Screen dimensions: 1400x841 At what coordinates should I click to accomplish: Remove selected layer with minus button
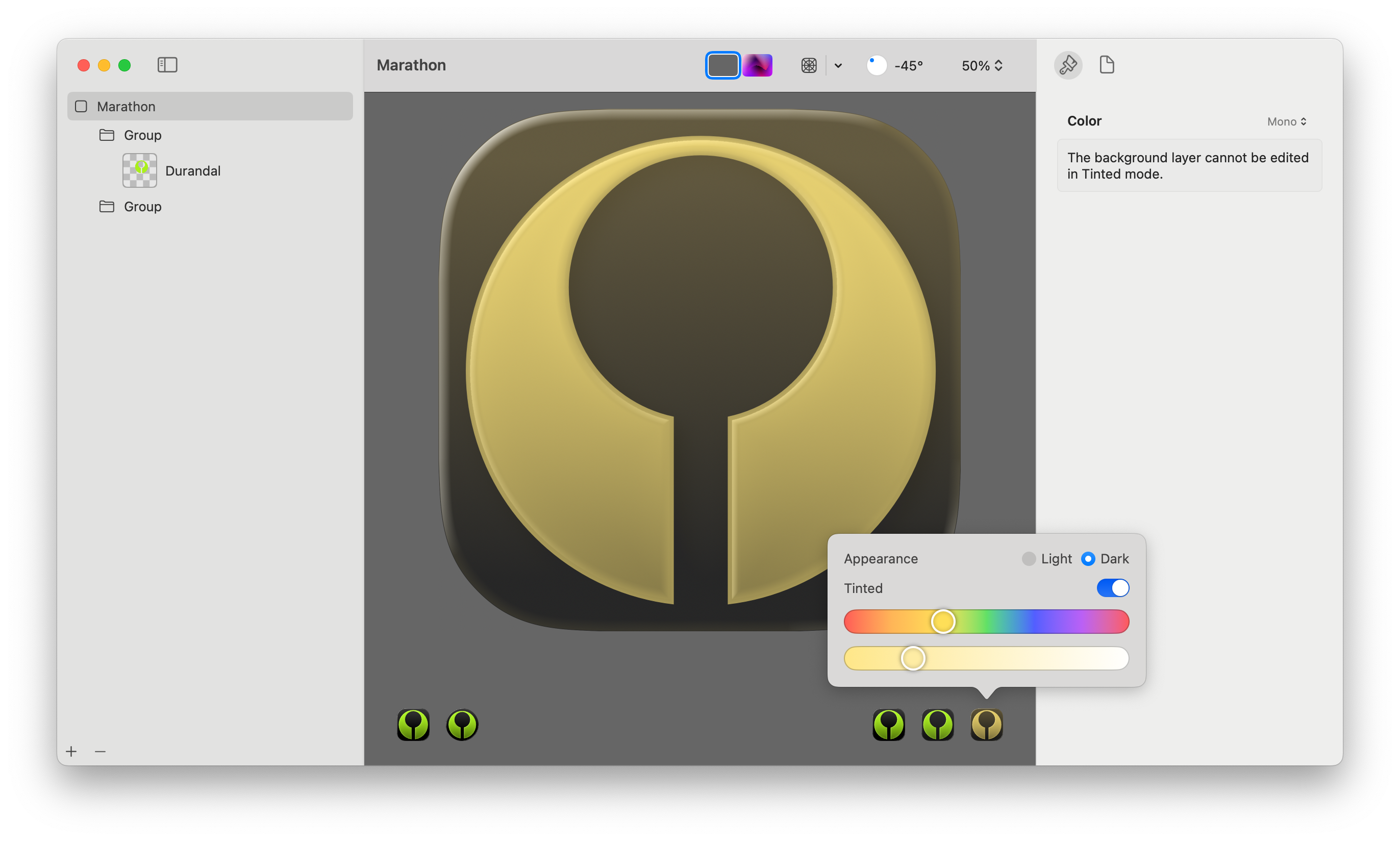(101, 751)
